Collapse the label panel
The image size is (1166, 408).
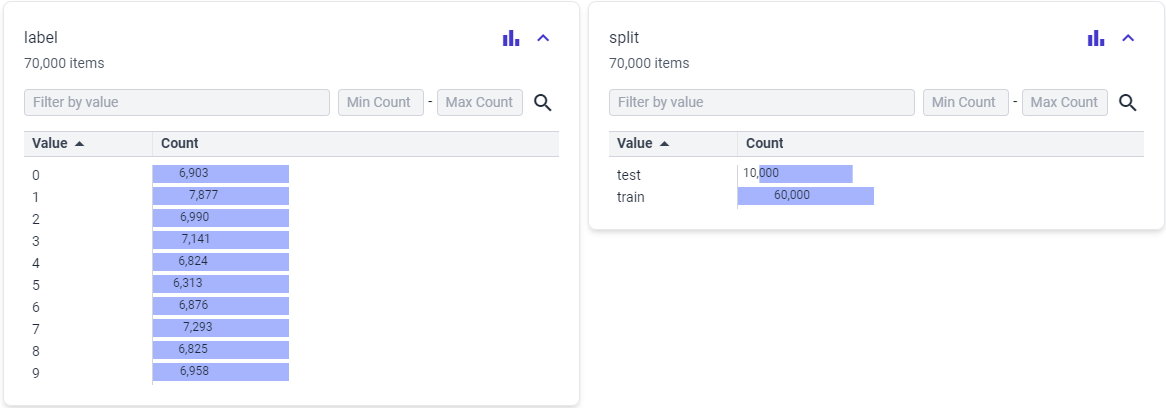543,38
